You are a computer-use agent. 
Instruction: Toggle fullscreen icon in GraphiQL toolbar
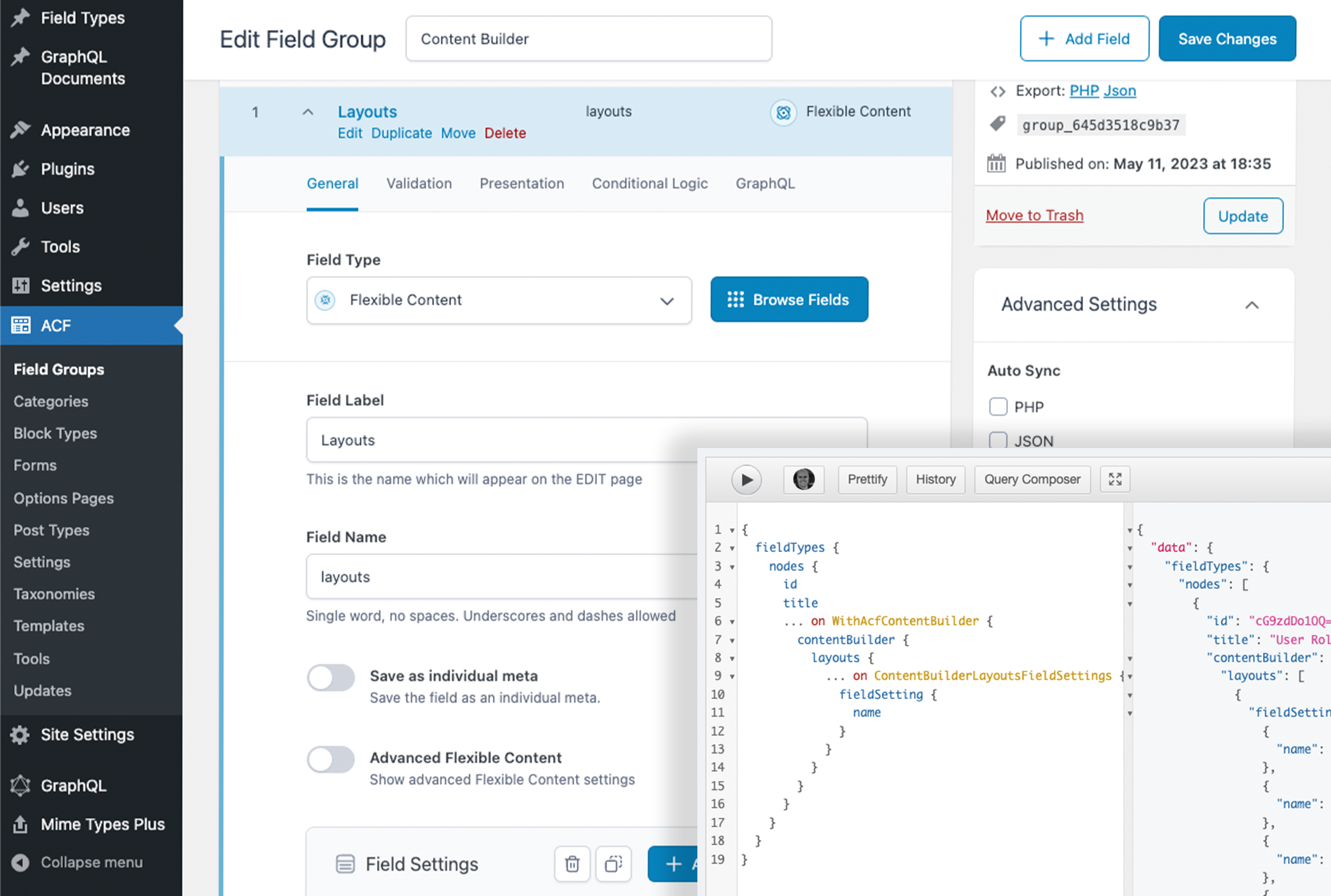click(1115, 479)
